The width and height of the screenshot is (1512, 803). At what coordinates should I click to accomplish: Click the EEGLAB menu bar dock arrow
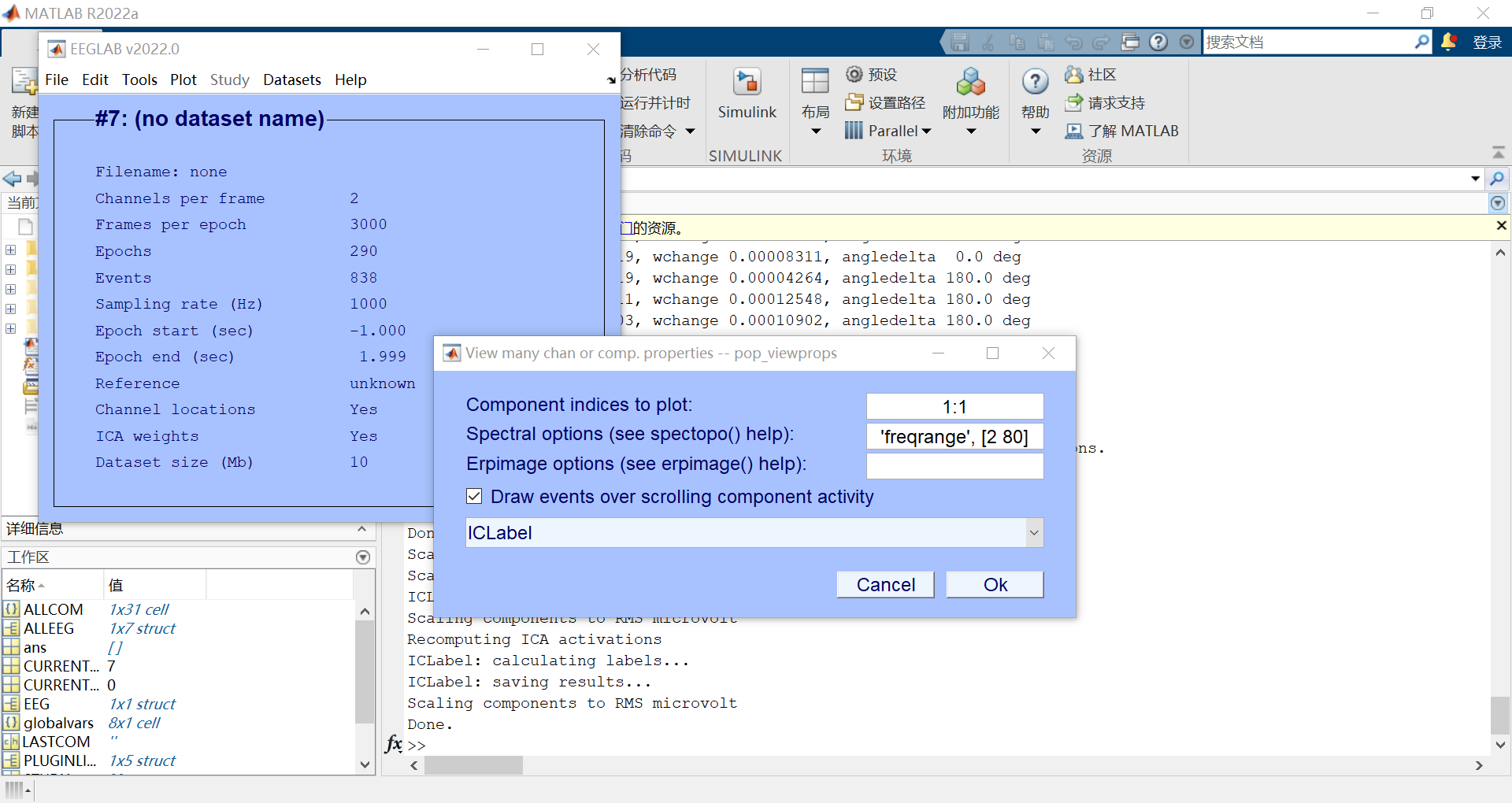point(611,80)
